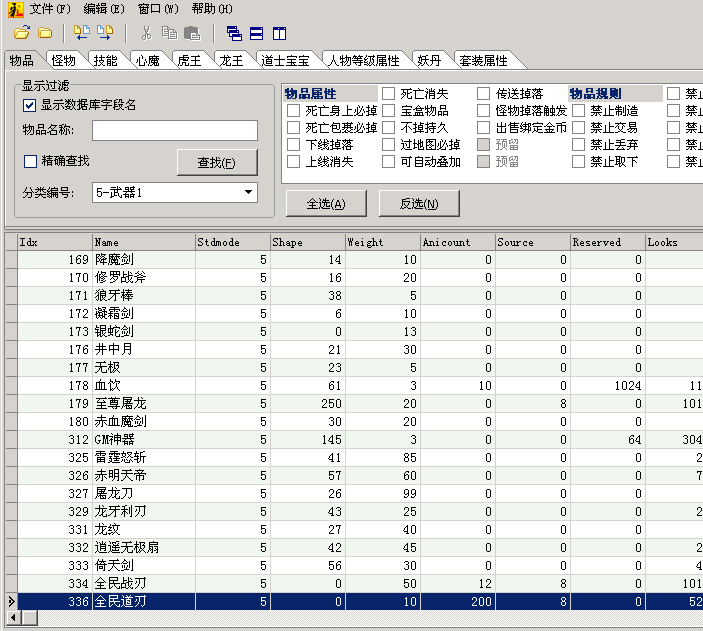Click the cascade windows icon
703x631 pixels.
pos(234,33)
